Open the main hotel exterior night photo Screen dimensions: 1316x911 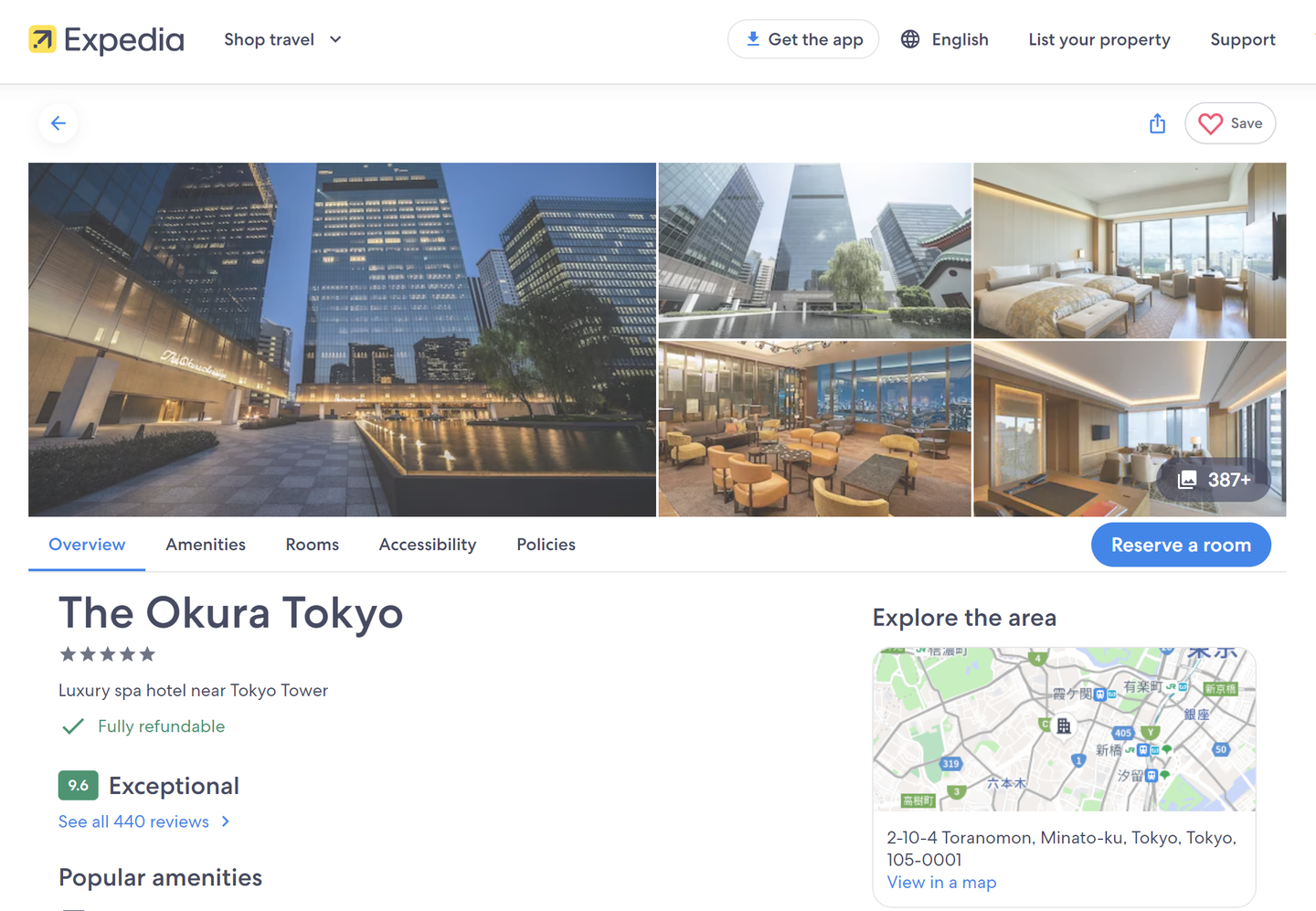click(x=342, y=339)
